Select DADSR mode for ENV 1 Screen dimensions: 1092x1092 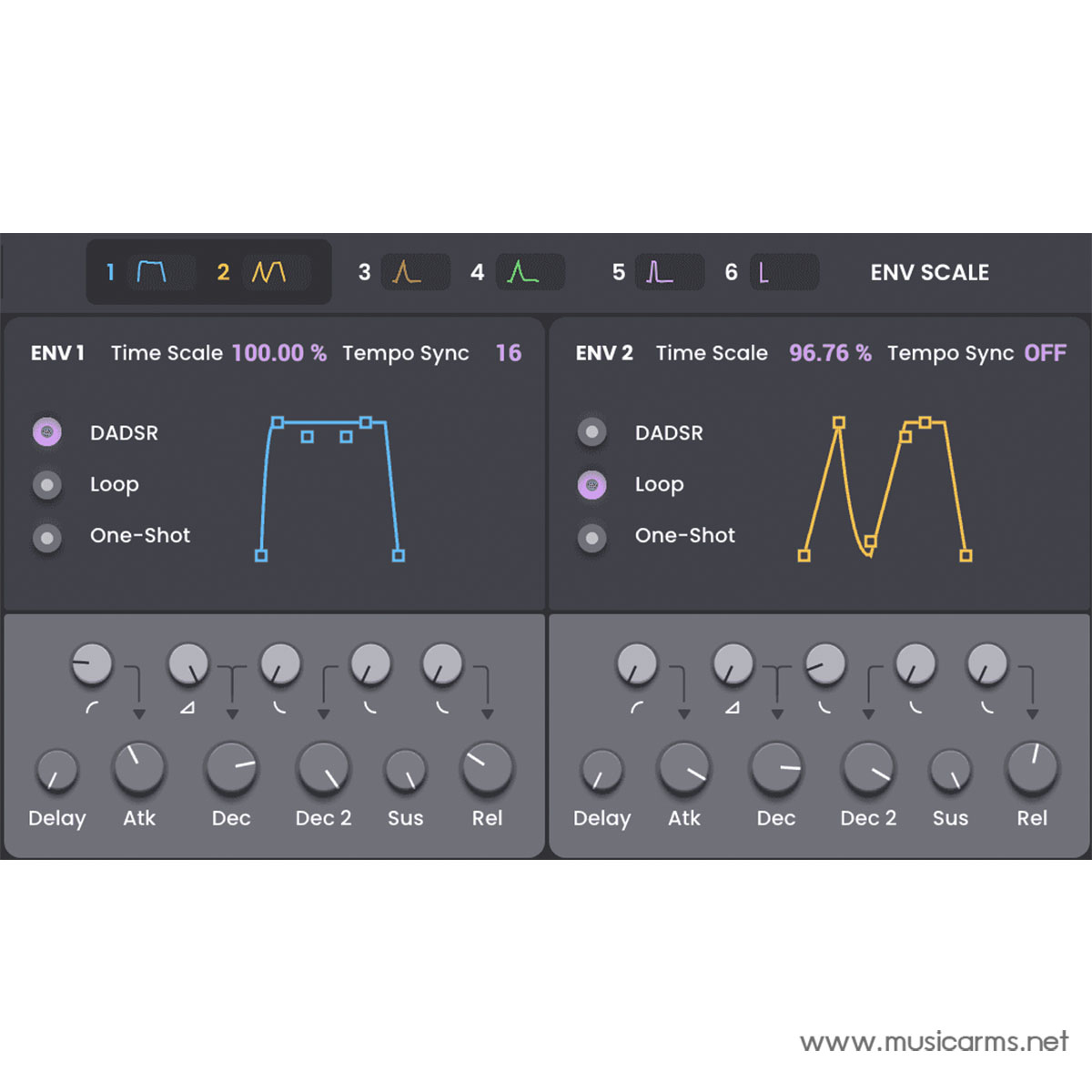[47, 432]
